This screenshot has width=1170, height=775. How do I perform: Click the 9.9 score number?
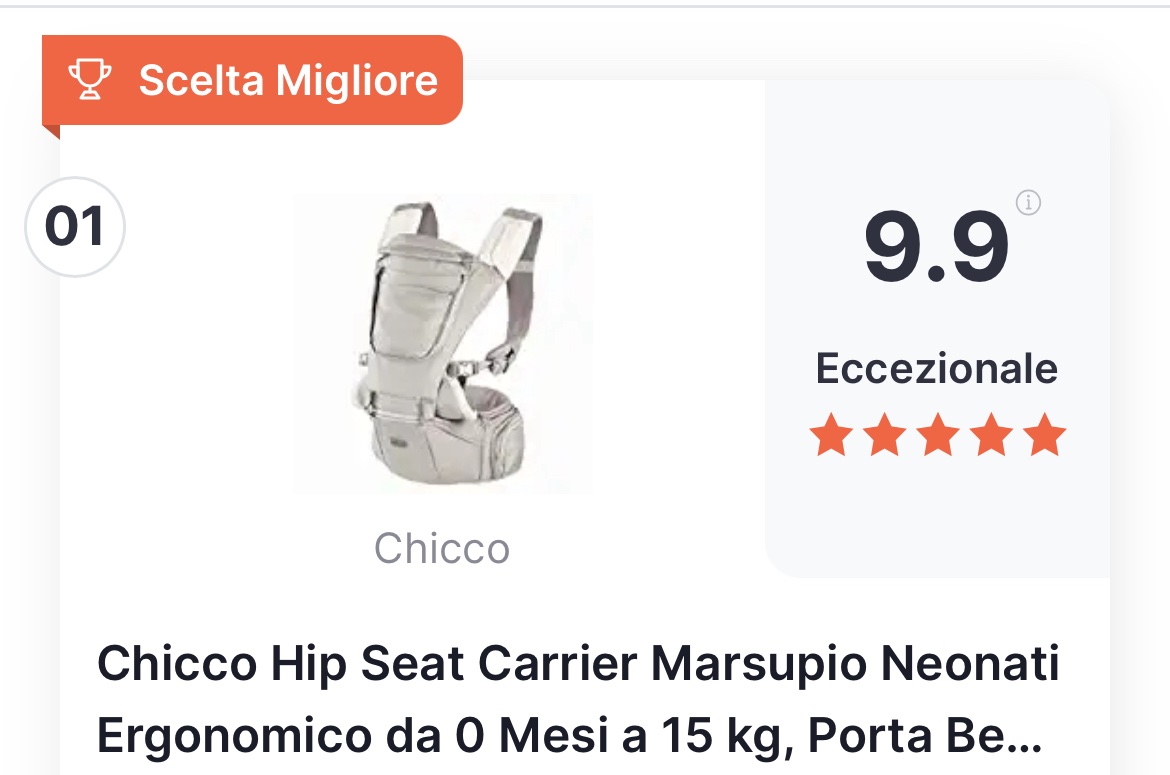click(x=936, y=247)
